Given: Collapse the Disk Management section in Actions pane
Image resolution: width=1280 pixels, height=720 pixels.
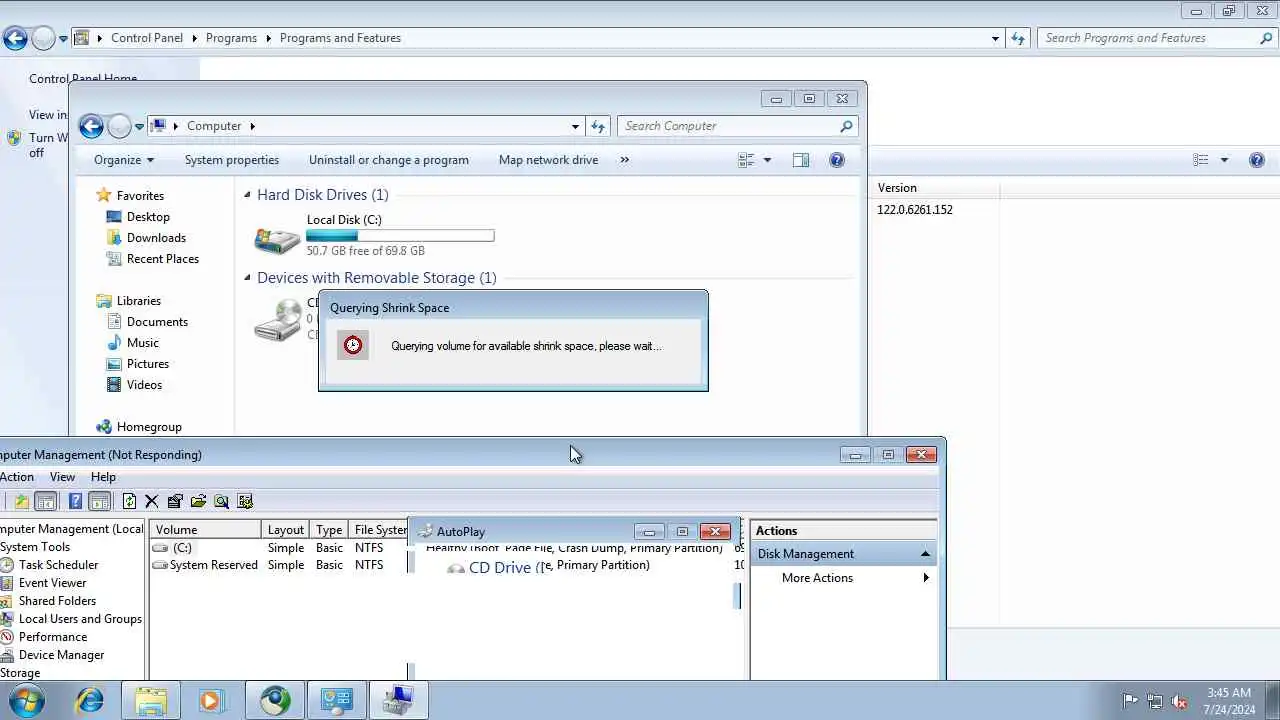Looking at the screenshot, I should pyautogui.click(x=925, y=554).
